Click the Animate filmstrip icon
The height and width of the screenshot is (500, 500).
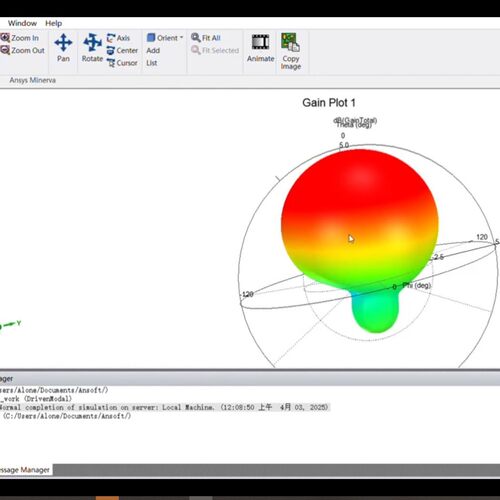tap(260, 42)
